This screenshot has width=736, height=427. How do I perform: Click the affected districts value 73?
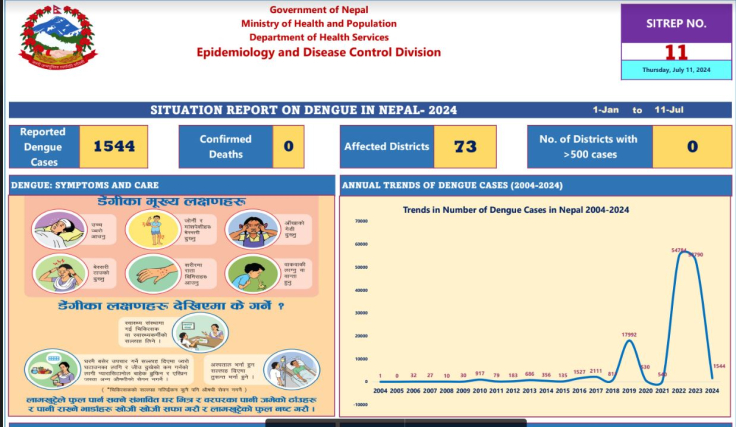[x=465, y=146]
